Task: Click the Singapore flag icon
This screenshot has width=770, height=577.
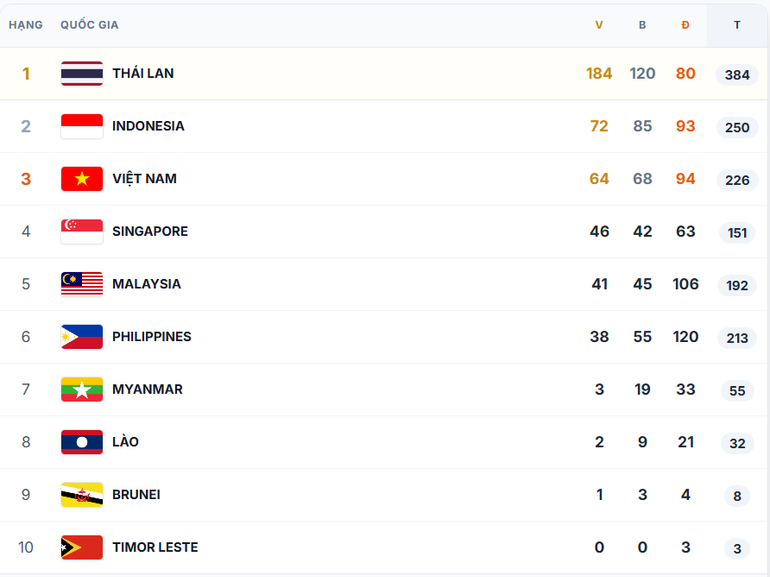Action: point(81,231)
